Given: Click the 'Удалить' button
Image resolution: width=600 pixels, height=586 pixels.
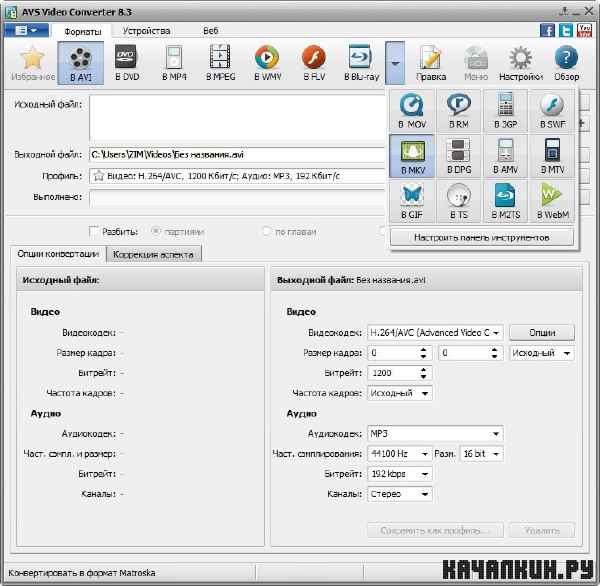Looking at the screenshot, I should click(x=542, y=531).
